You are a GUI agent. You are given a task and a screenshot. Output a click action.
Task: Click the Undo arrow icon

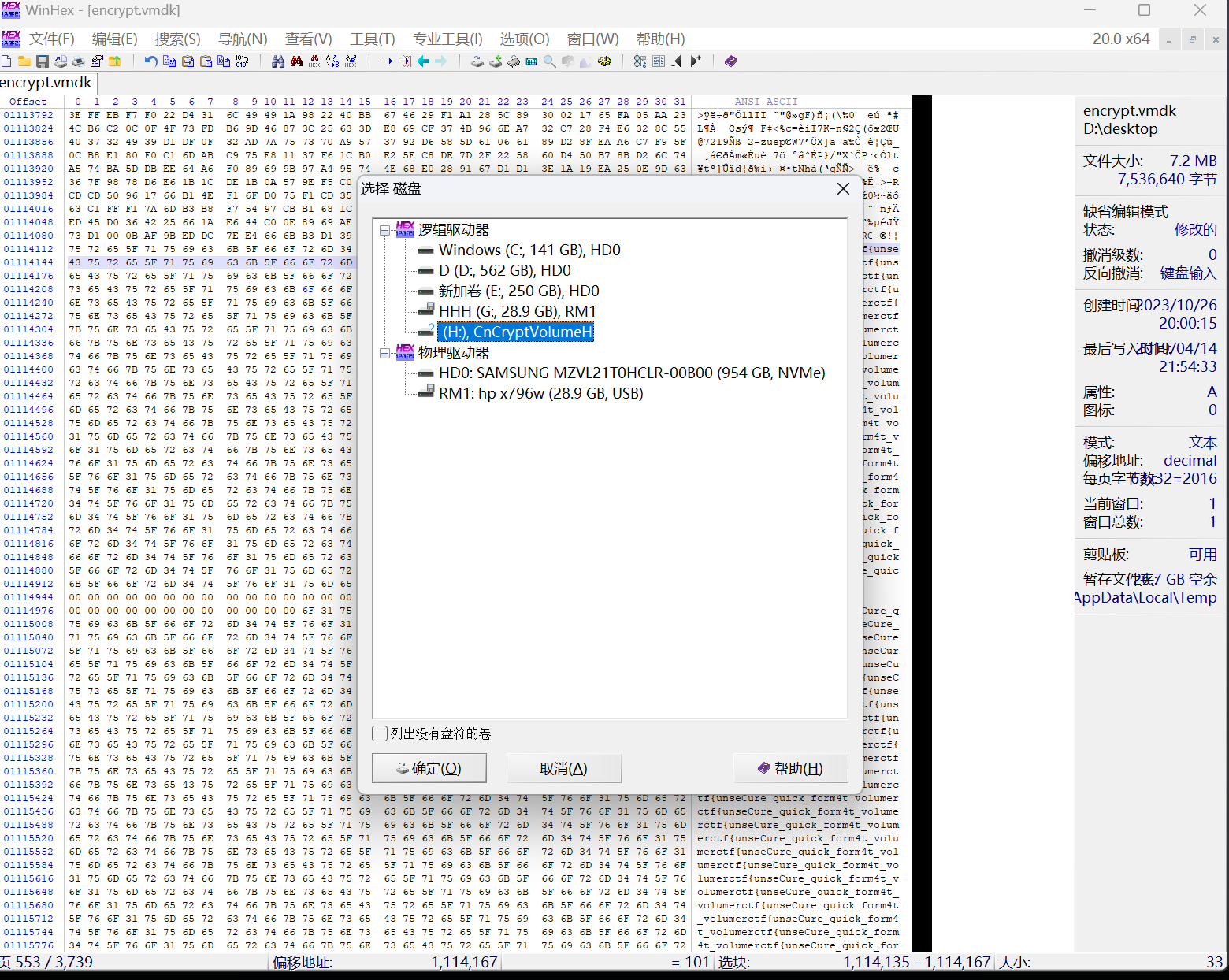tap(150, 61)
